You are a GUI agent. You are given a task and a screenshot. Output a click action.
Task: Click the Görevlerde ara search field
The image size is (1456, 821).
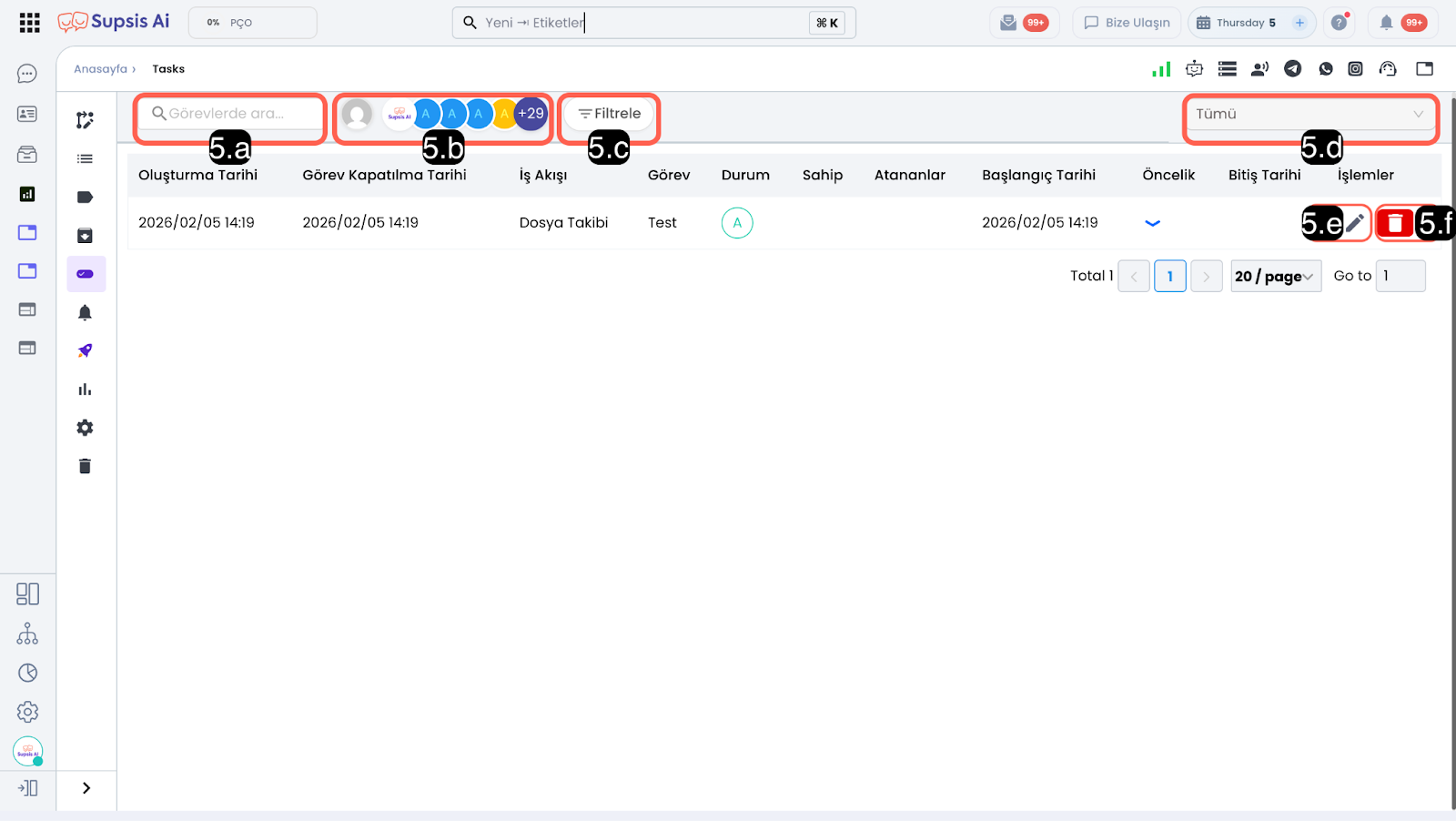232,114
